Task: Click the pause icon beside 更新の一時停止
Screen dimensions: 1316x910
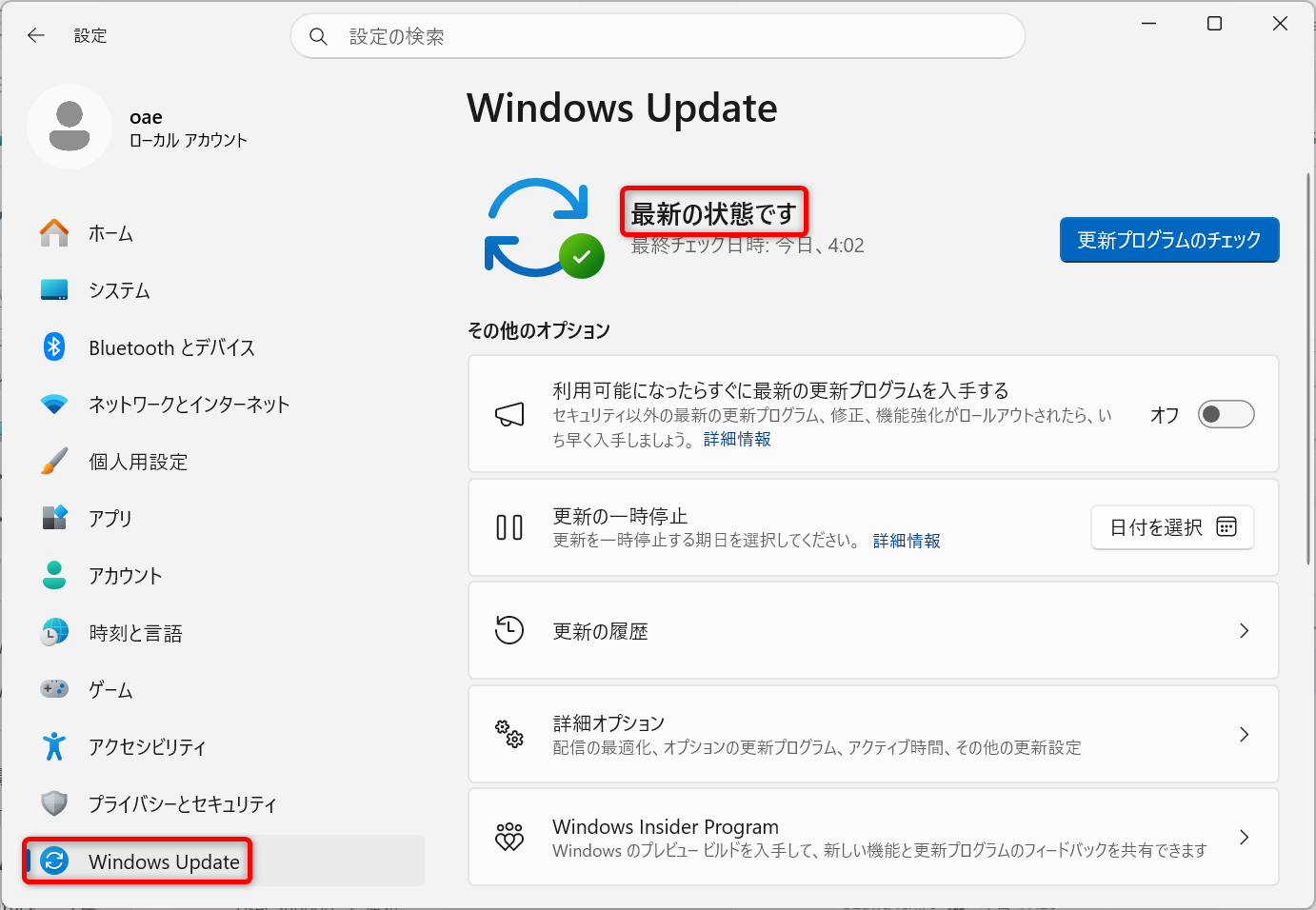Action: 509,527
